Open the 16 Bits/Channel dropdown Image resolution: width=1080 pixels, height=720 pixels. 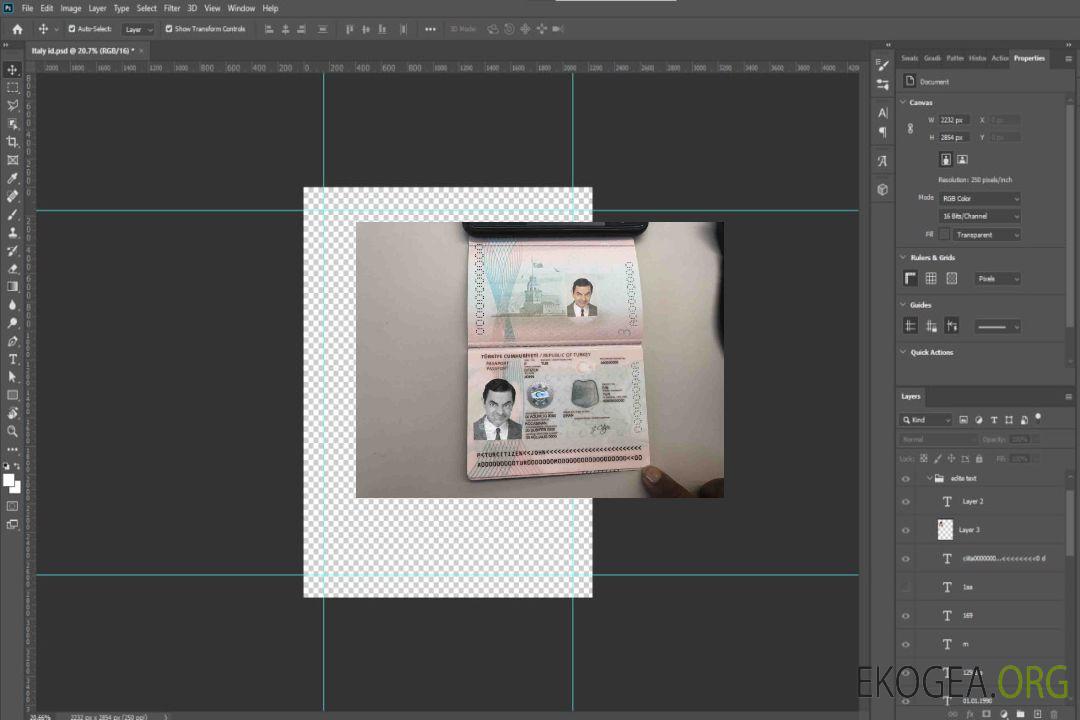click(x=979, y=216)
